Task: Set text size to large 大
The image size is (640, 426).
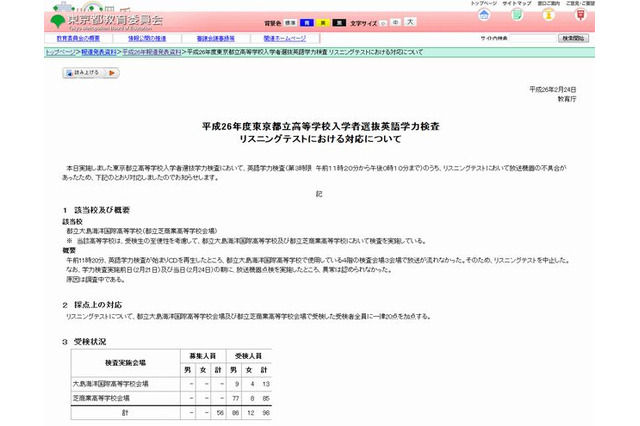Action: pos(410,22)
